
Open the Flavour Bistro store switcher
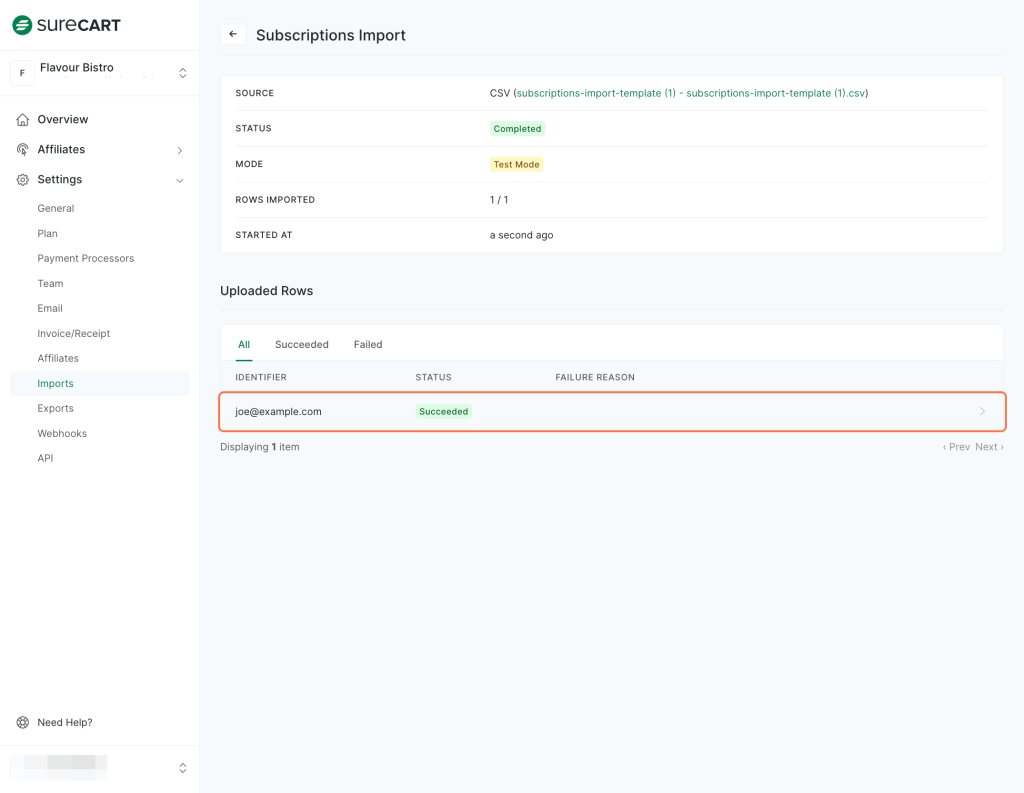pyautogui.click(x=182, y=73)
